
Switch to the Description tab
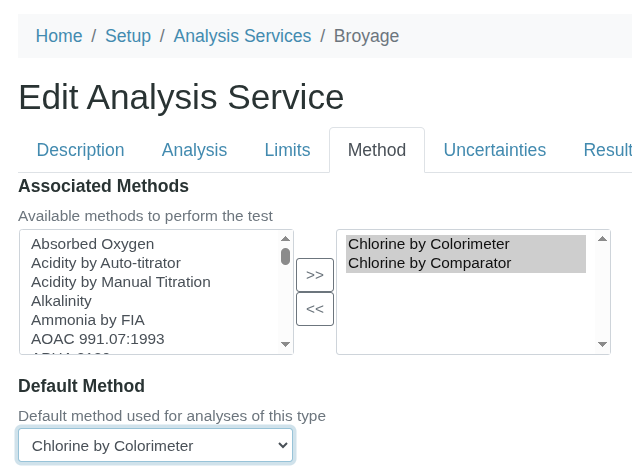[80, 150]
